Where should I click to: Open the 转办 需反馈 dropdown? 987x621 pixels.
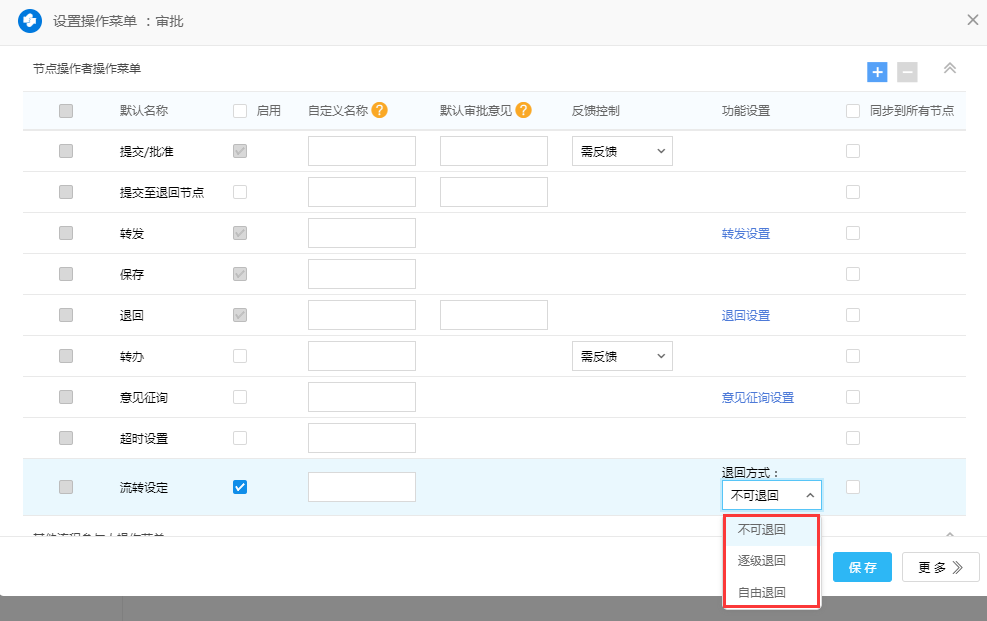(x=622, y=356)
